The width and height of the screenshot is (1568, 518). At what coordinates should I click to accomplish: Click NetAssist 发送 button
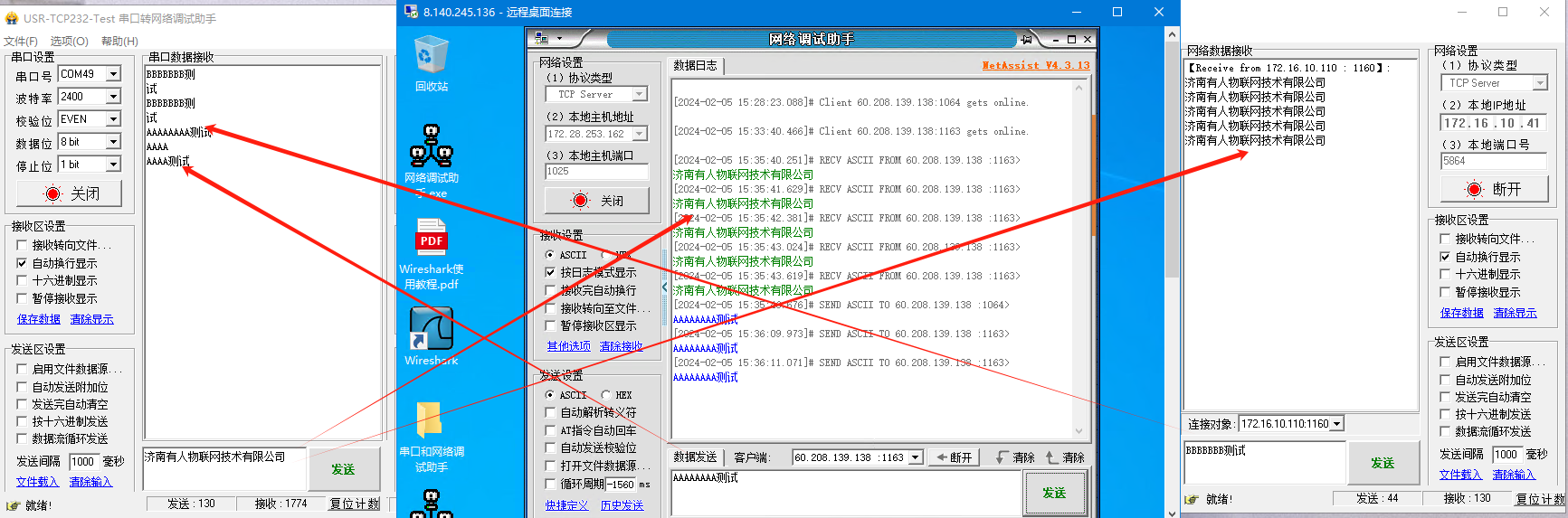tap(1054, 493)
